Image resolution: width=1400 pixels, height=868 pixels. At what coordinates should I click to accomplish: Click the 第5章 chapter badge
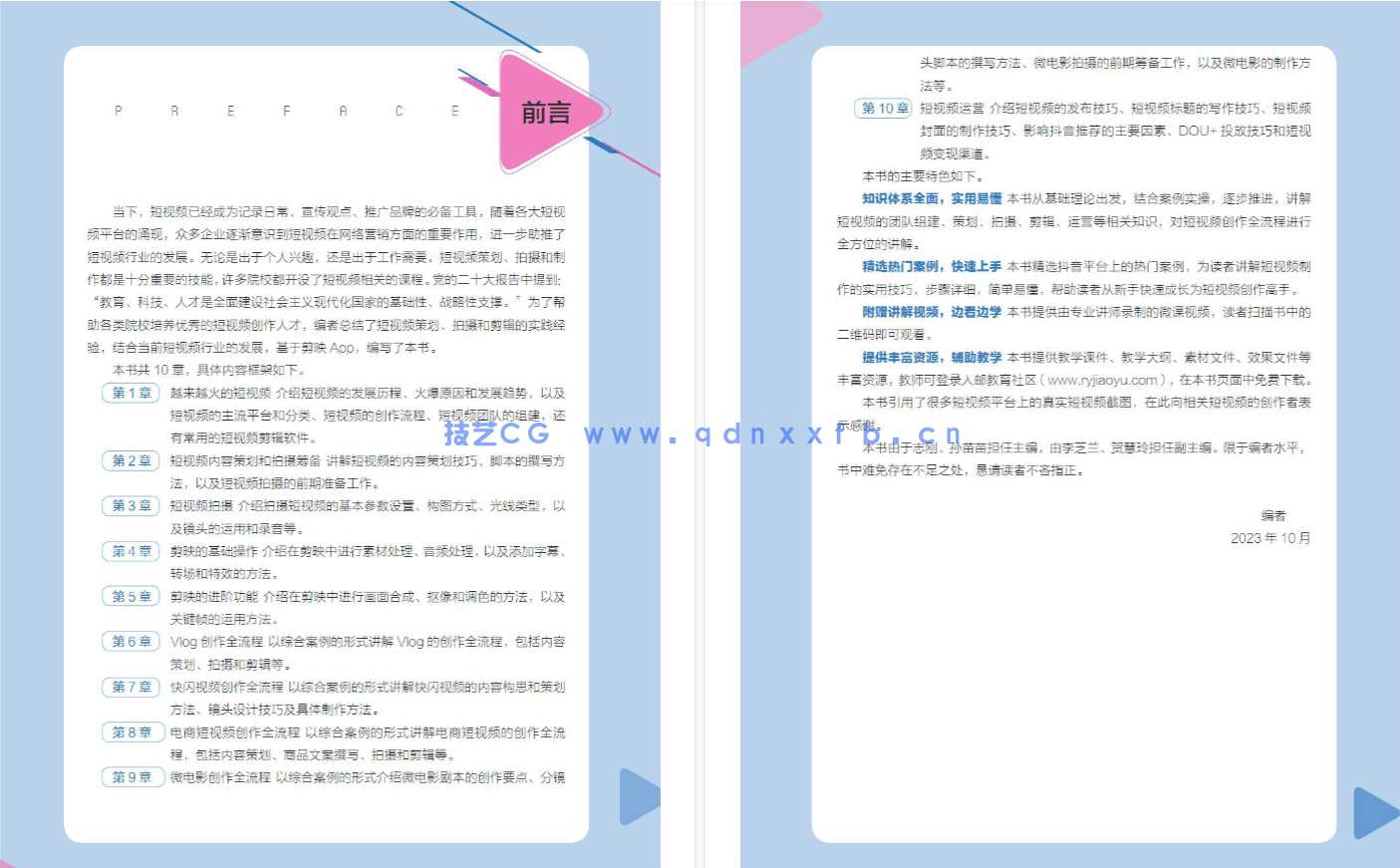tap(131, 596)
